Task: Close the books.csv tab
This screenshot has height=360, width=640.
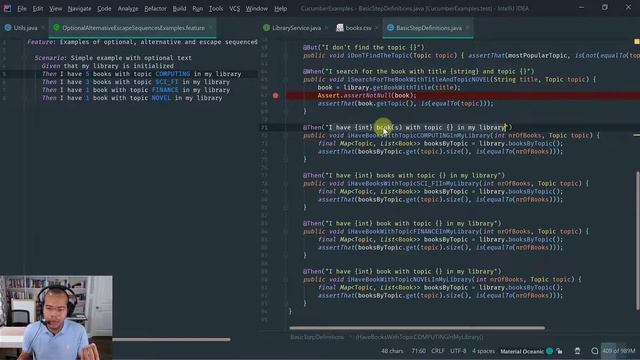Action: [376, 28]
